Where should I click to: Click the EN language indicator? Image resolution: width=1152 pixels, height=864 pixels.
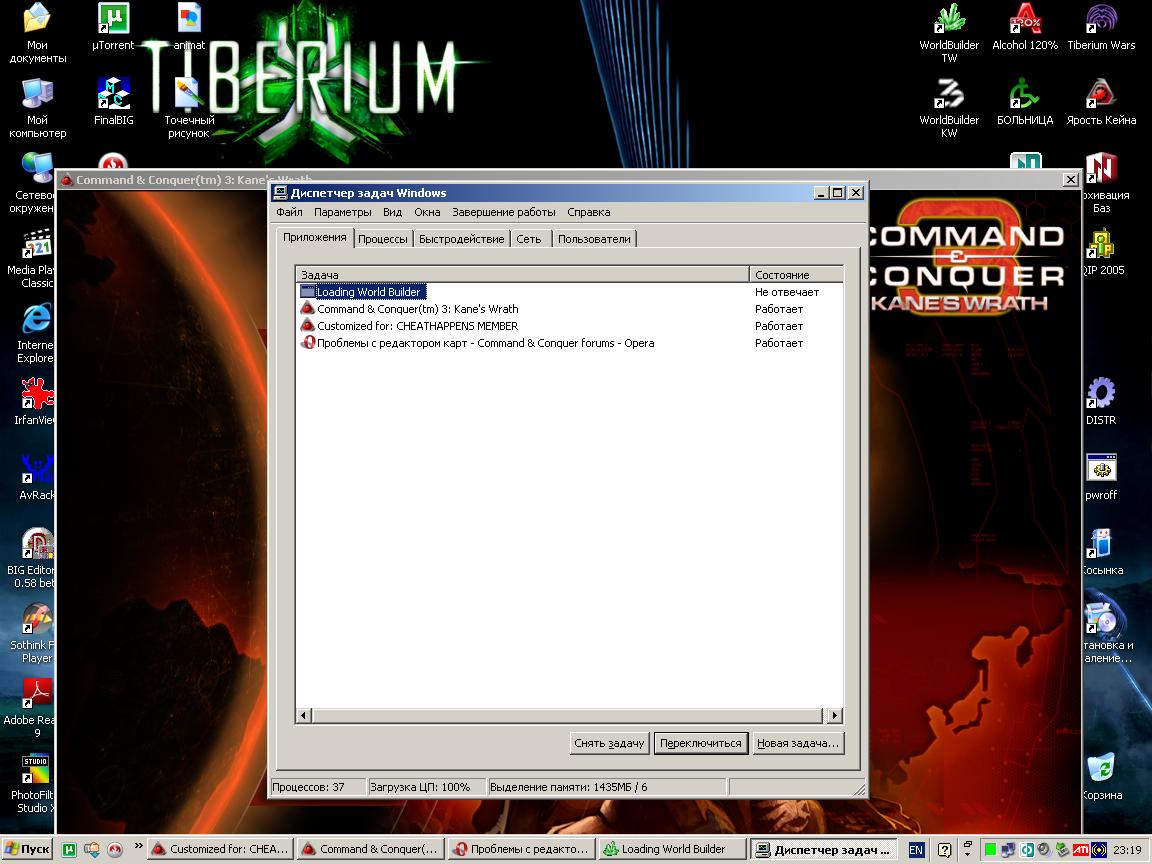[x=915, y=850]
